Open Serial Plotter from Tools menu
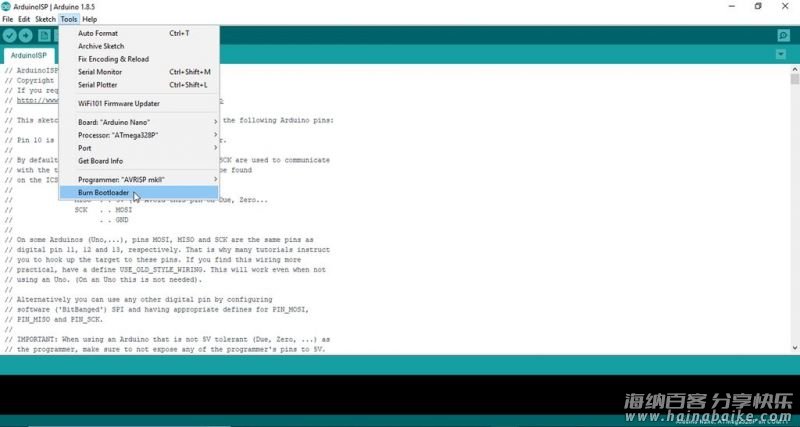The height and width of the screenshot is (427, 800). (139, 85)
